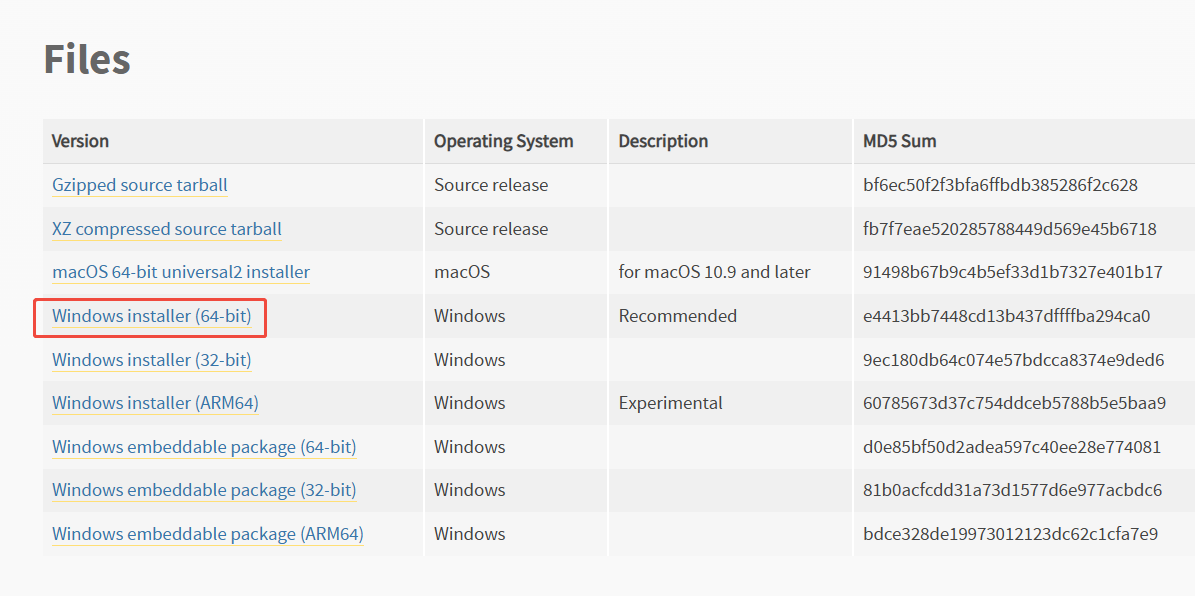Click MD5 hash of Windows 64-bit installer

click(x=1006, y=316)
